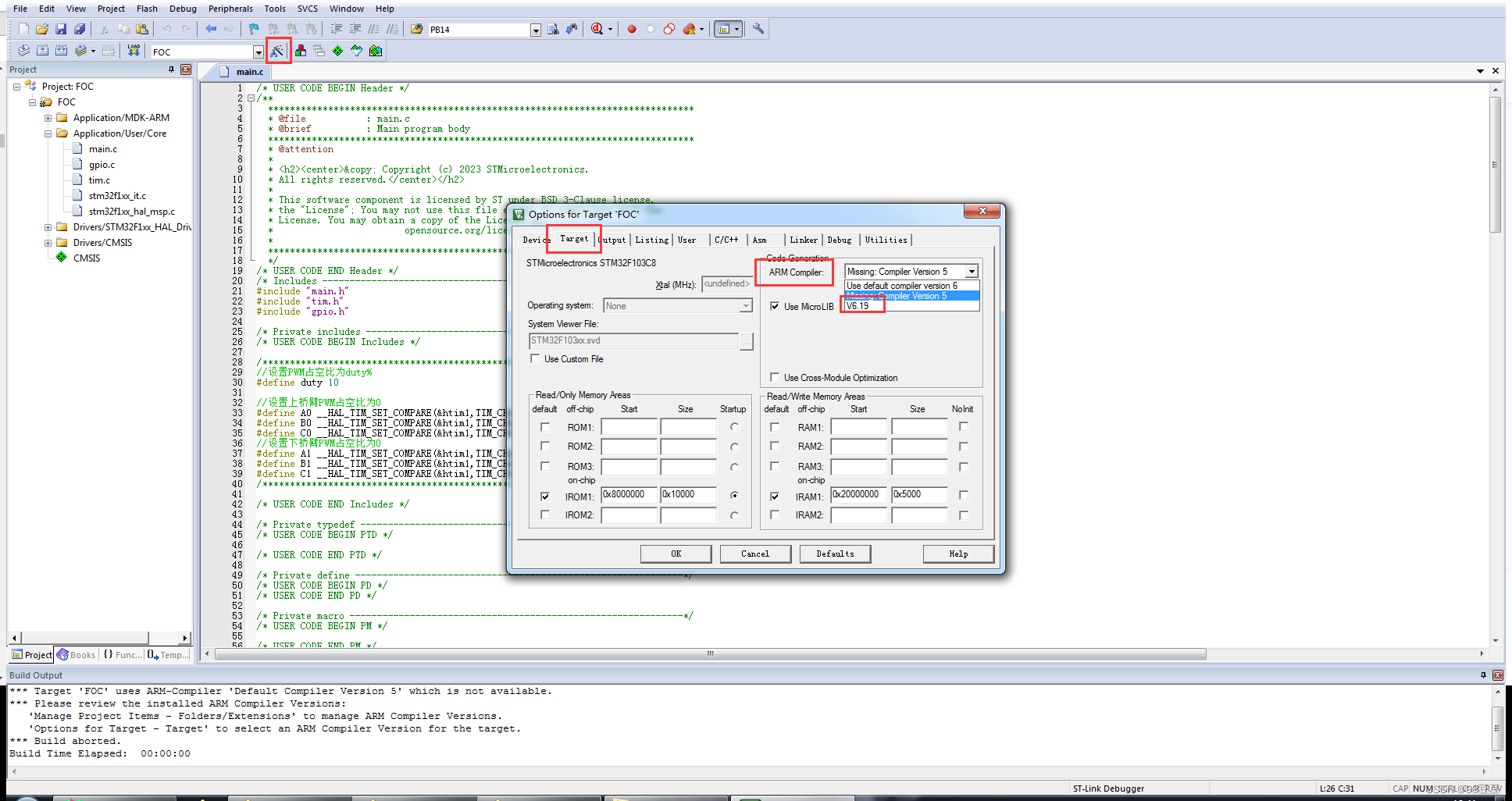This screenshot has width=1512, height=801.
Task: Enable Use Cross-Module Optimization
Action: 775,377
